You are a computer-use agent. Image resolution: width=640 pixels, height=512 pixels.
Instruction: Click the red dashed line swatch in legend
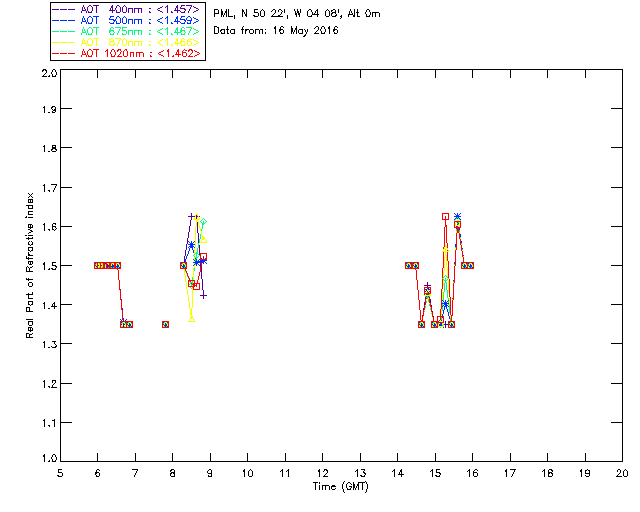(x=64, y=53)
